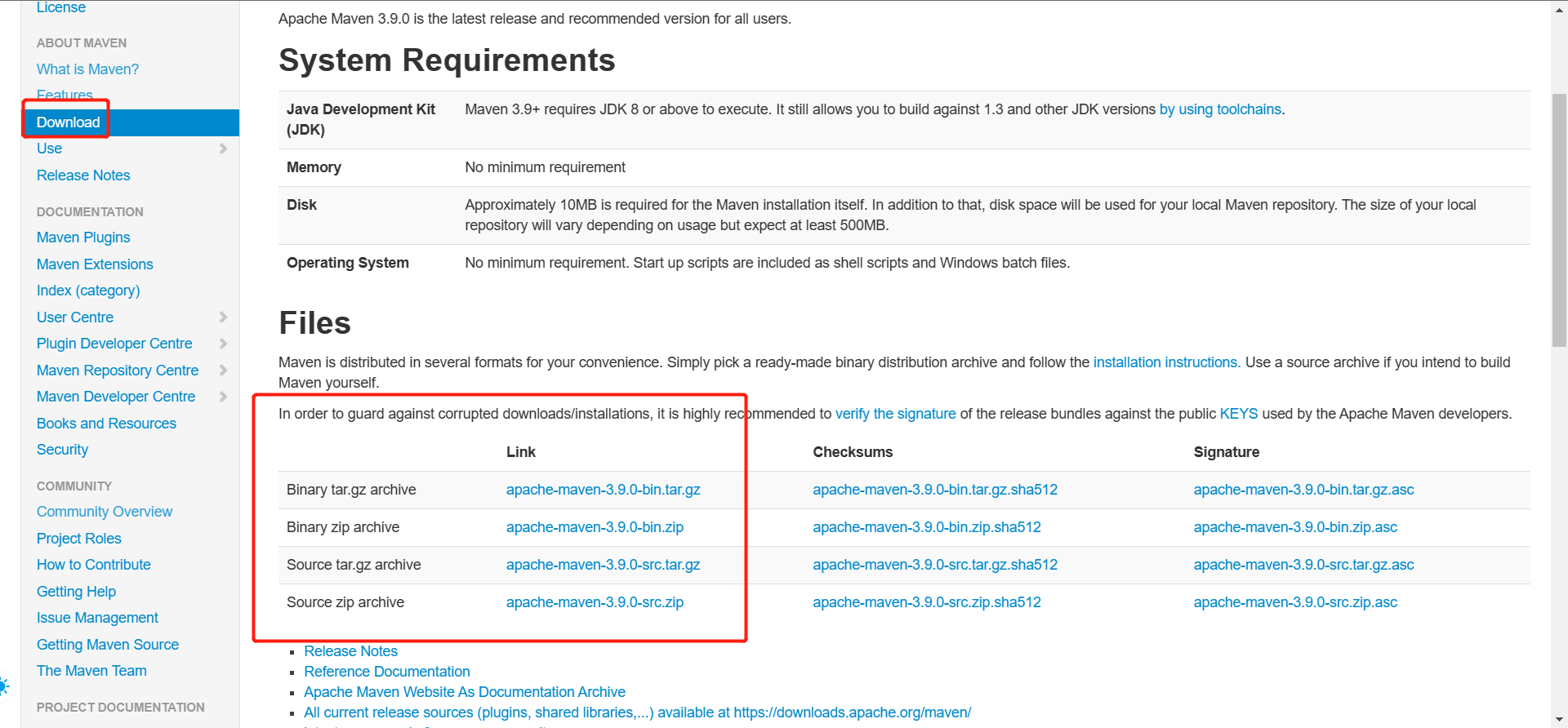Open the bin.tar.gz.asc signature link
This screenshot has height=728, width=1568.
pyautogui.click(x=1303, y=490)
